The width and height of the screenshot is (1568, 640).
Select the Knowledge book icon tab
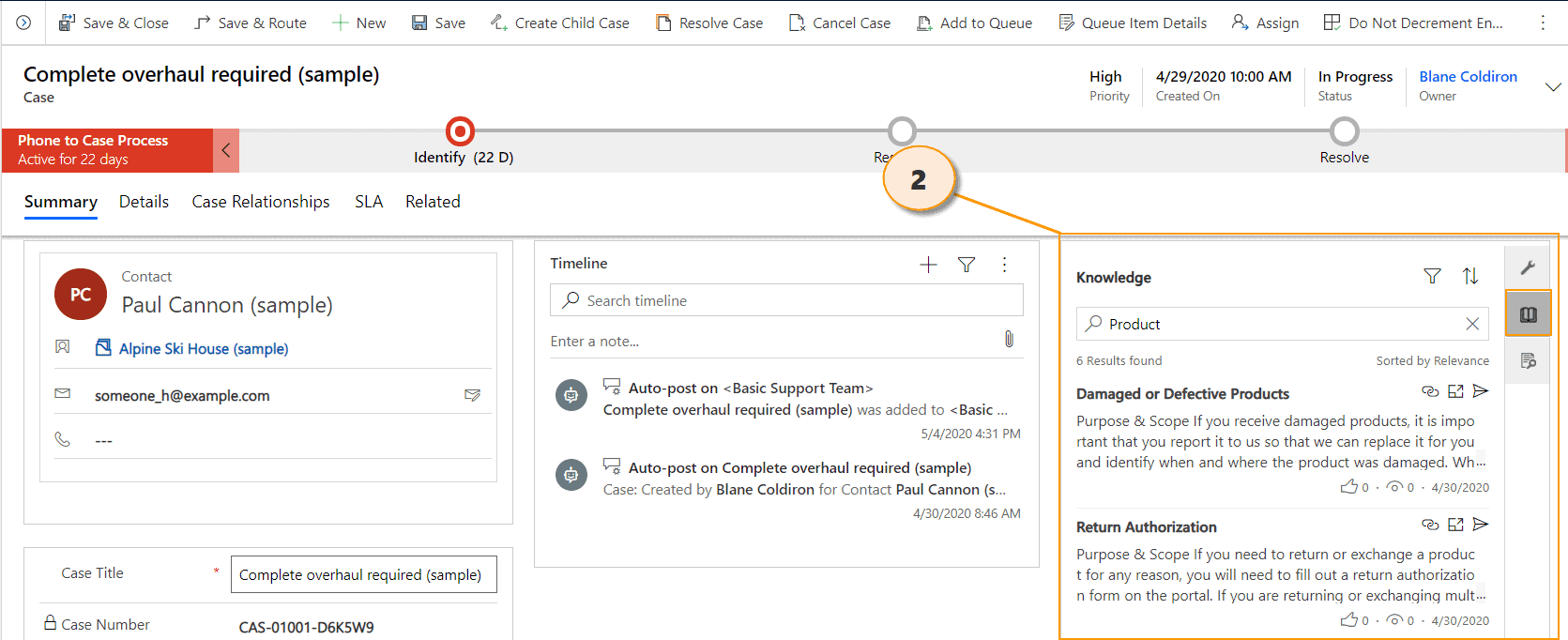pos(1528,313)
